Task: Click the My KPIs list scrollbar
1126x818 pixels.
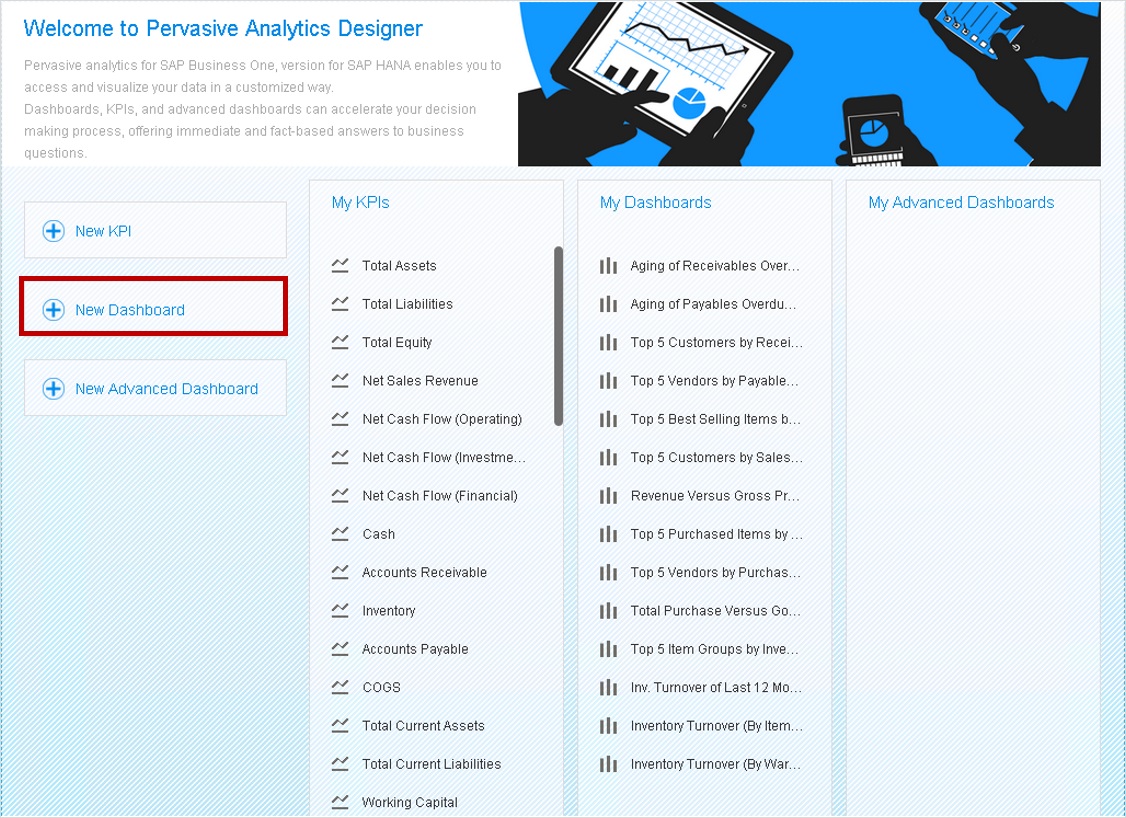Action: coord(559,336)
